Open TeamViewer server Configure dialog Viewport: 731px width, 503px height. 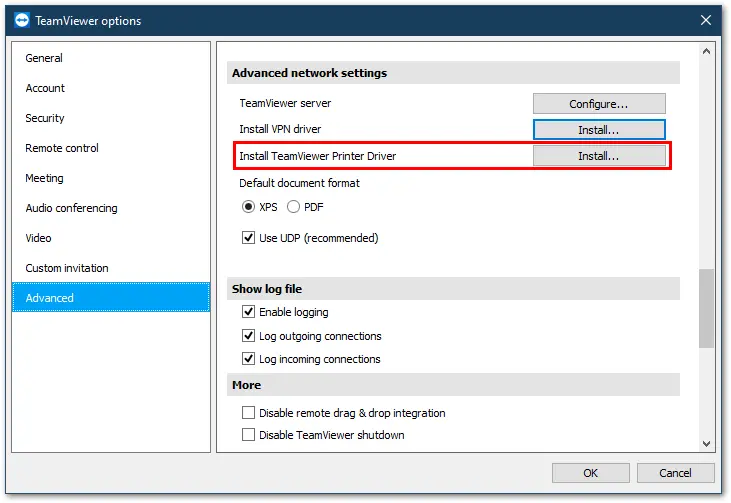click(599, 103)
